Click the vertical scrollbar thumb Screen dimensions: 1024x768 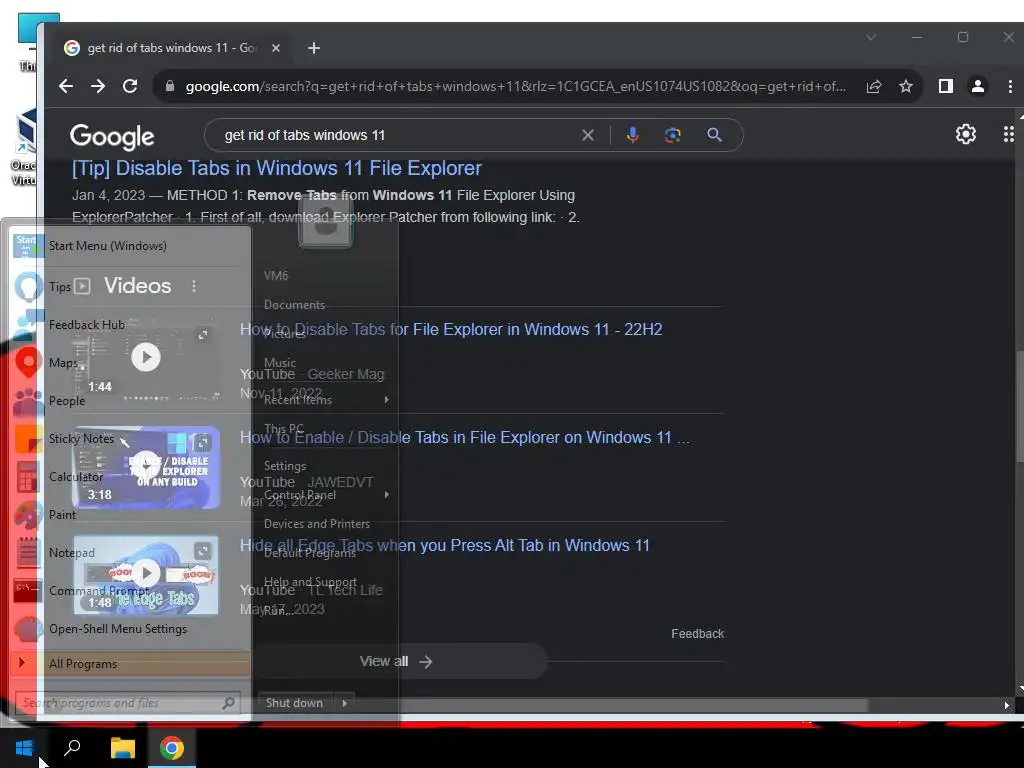click(x=1019, y=405)
